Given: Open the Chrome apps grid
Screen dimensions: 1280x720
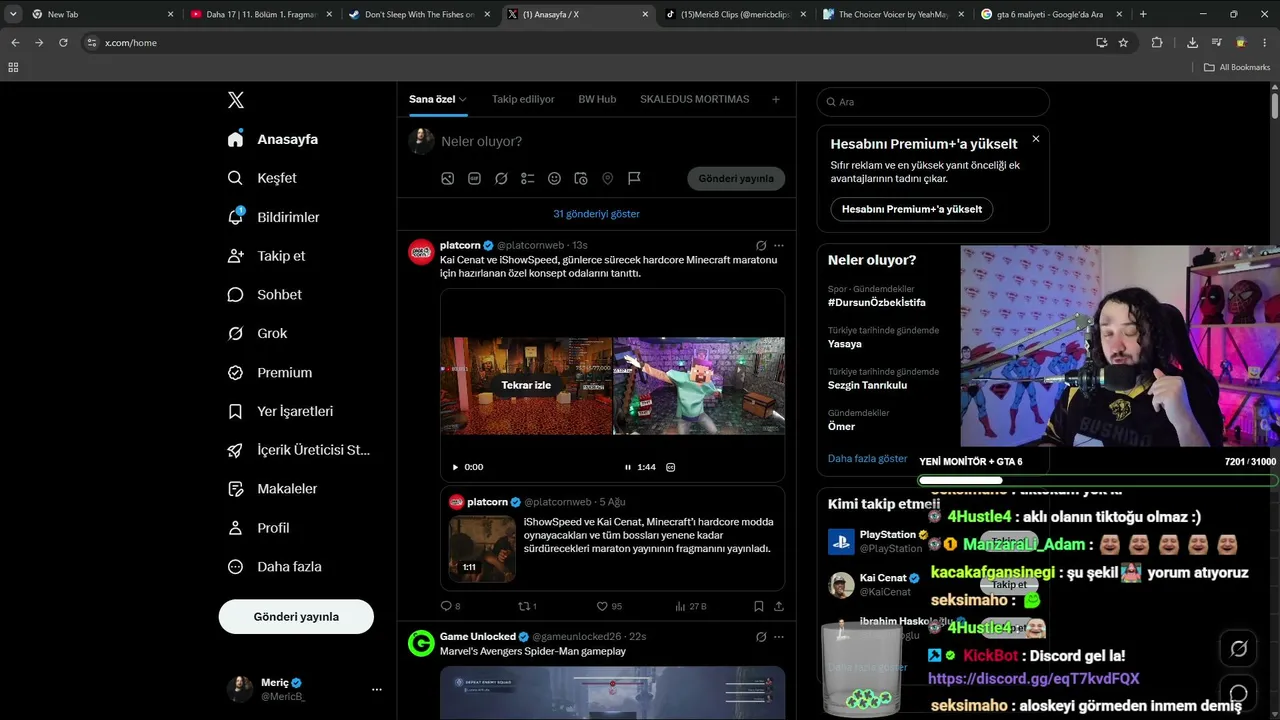Looking at the screenshot, I should 13,67.
